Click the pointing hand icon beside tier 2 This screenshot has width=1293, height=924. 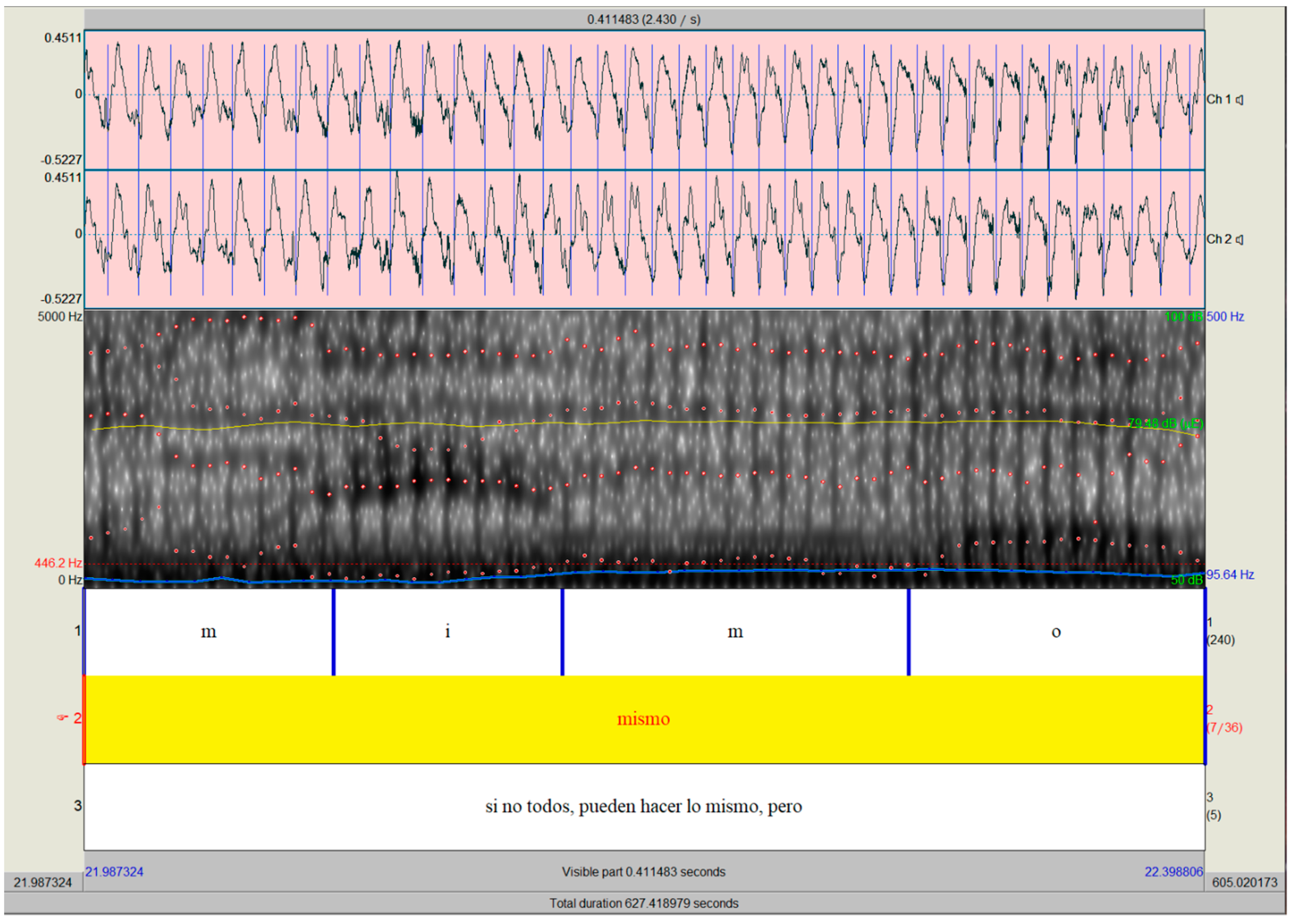point(62,718)
